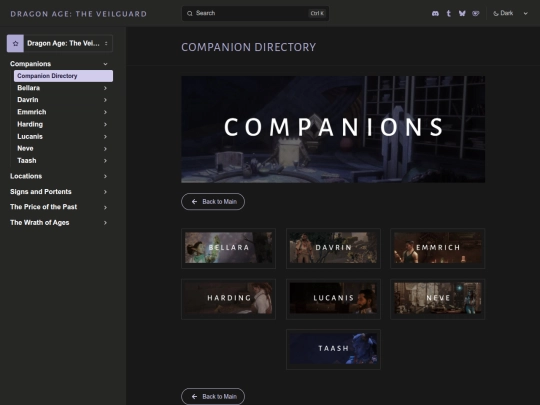
Task: Expand the Bellara chevron in sidebar
Action: point(105,88)
